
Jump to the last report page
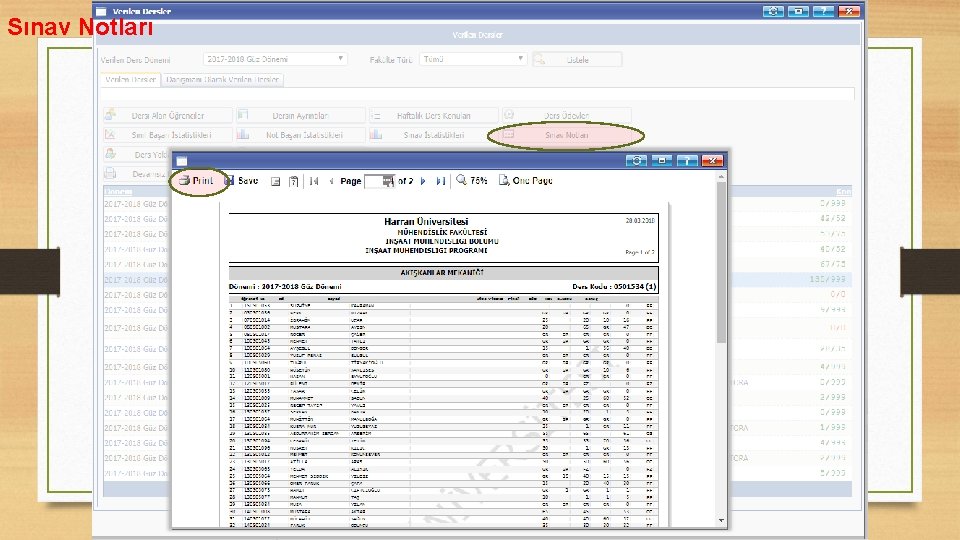pyautogui.click(x=440, y=181)
